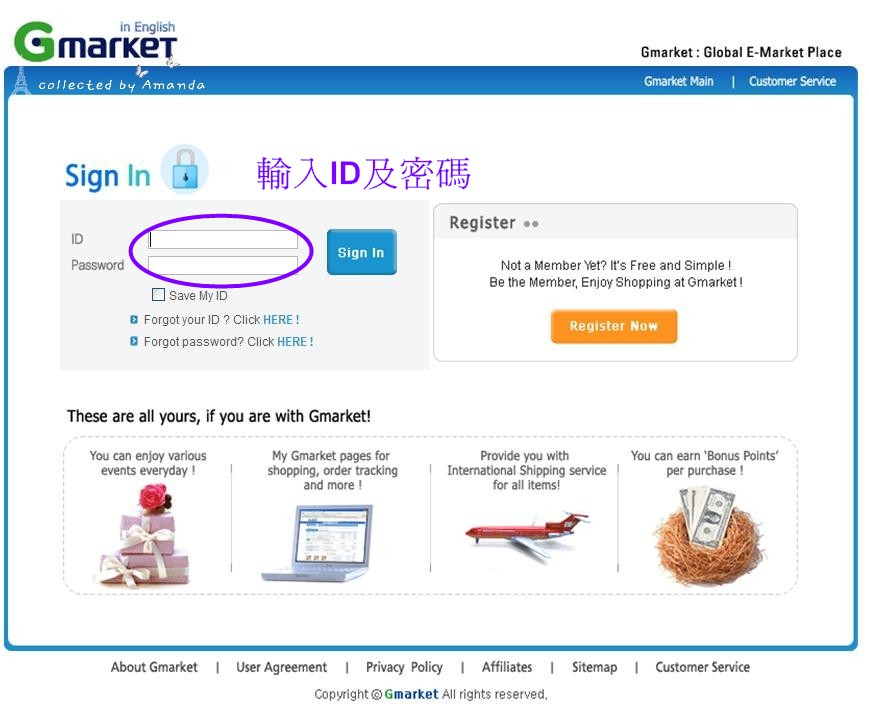Click the arrow bullet beside Forgot password
This screenshot has width=869, height=704.
pos(134,341)
